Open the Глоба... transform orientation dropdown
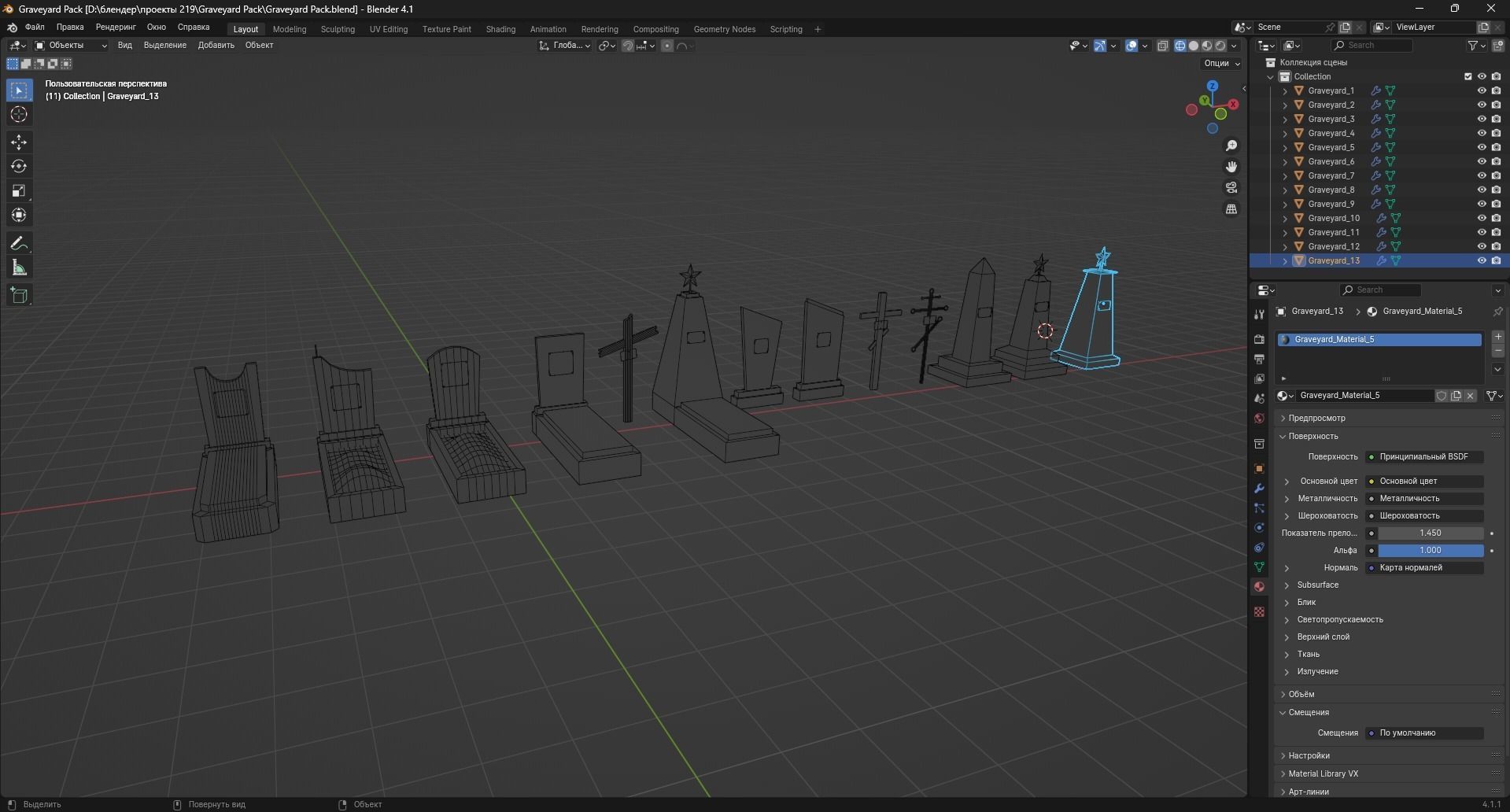 coord(565,46)
